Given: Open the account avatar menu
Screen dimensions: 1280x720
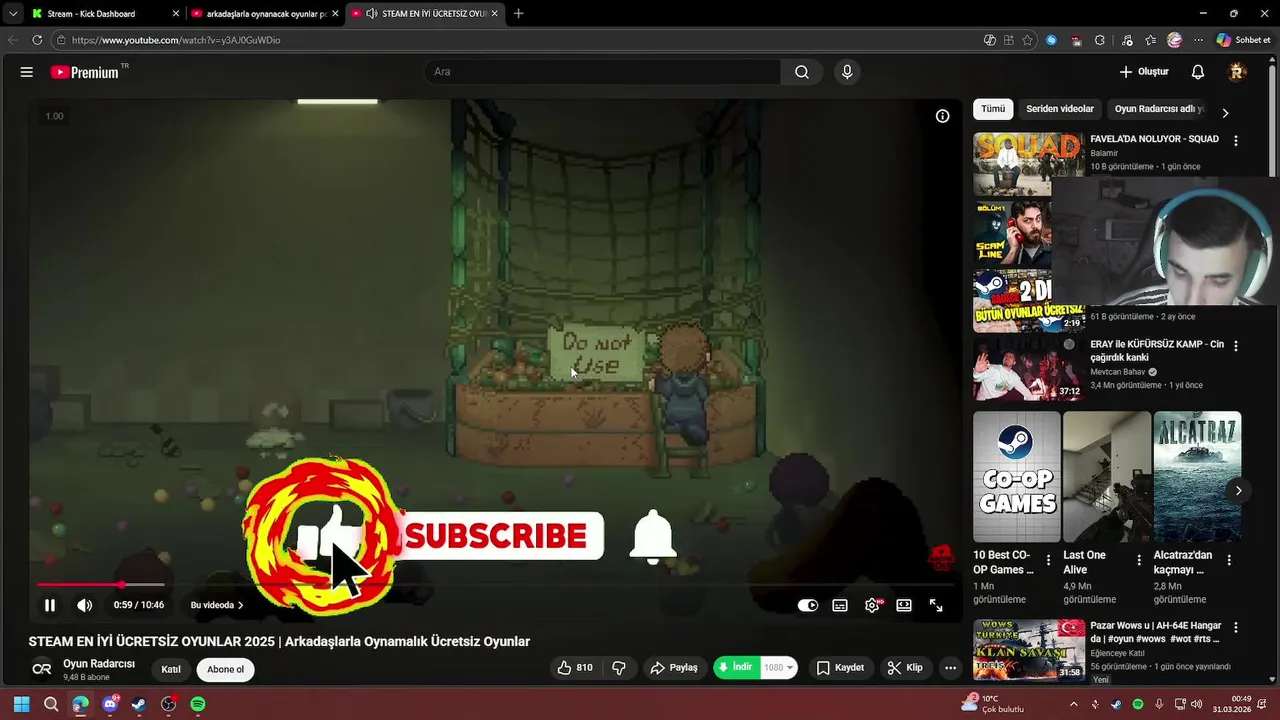Looking at the screenshot, I should (1237, 72).
